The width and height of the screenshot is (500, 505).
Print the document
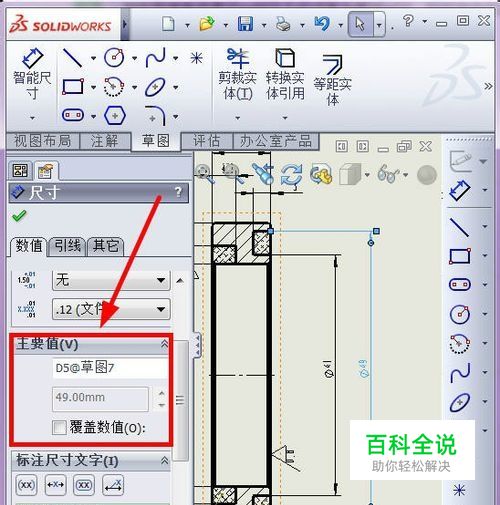tap(283, 24)
